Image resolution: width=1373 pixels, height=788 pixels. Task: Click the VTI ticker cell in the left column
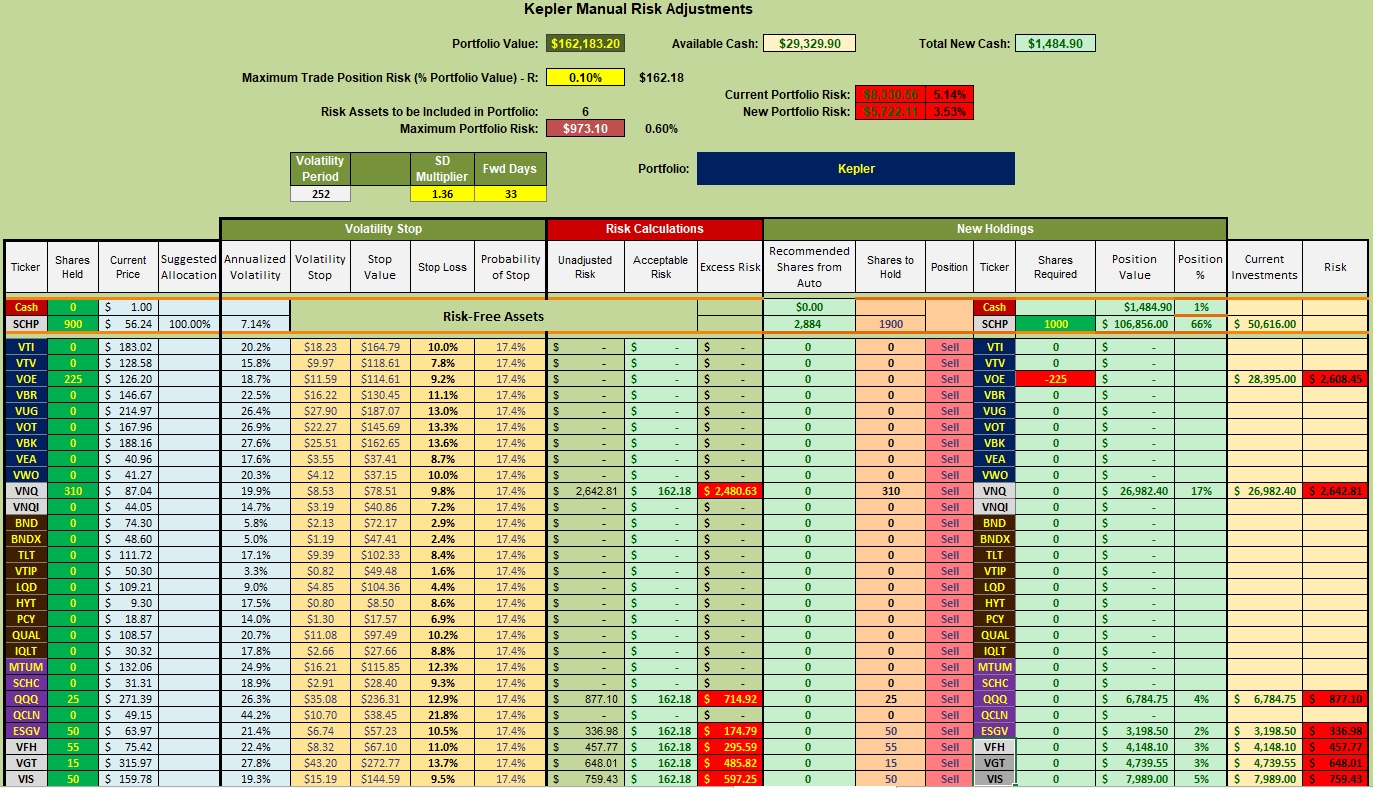tap(26, 347)
